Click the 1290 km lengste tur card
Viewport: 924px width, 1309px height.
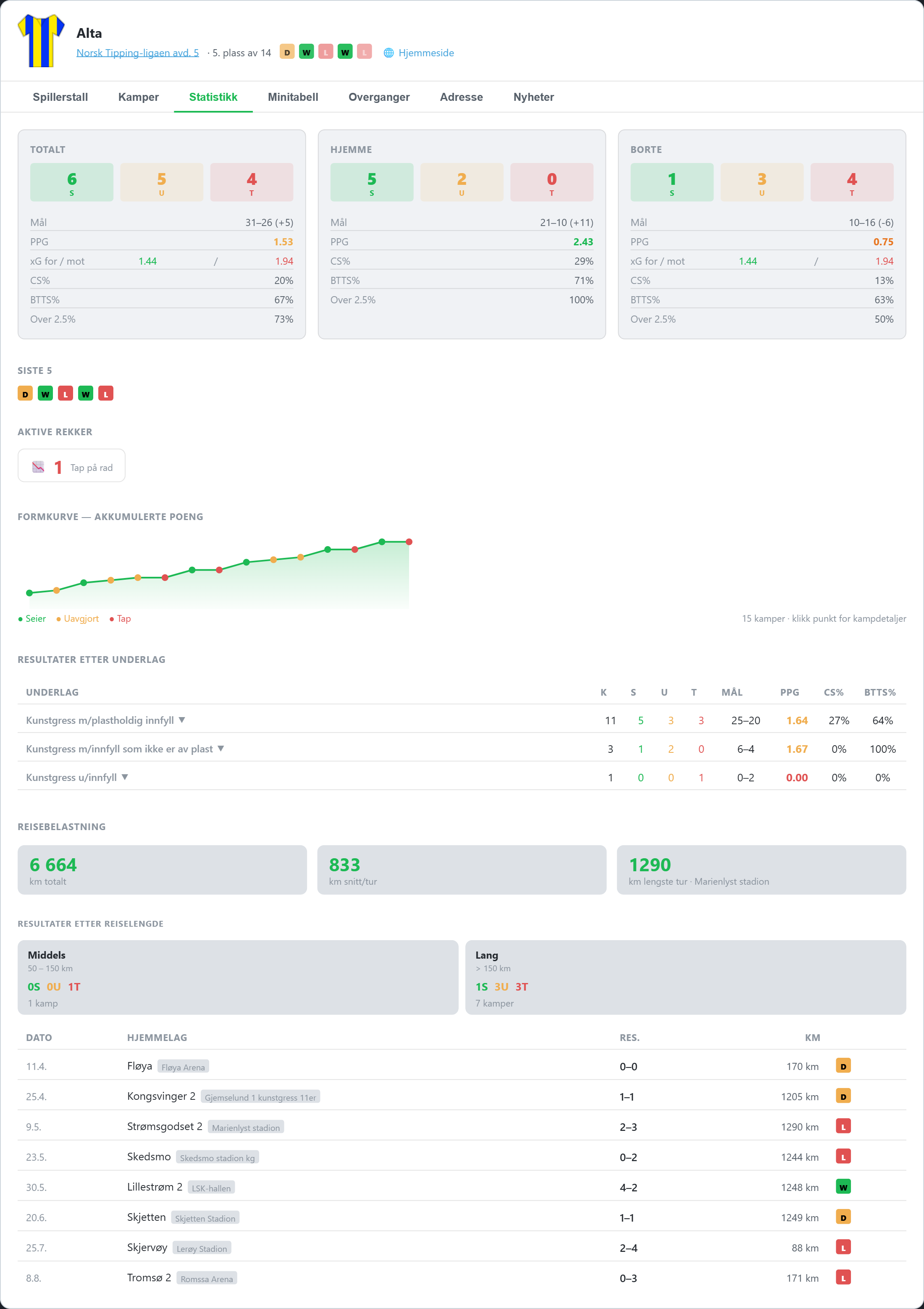click(761, 870)
